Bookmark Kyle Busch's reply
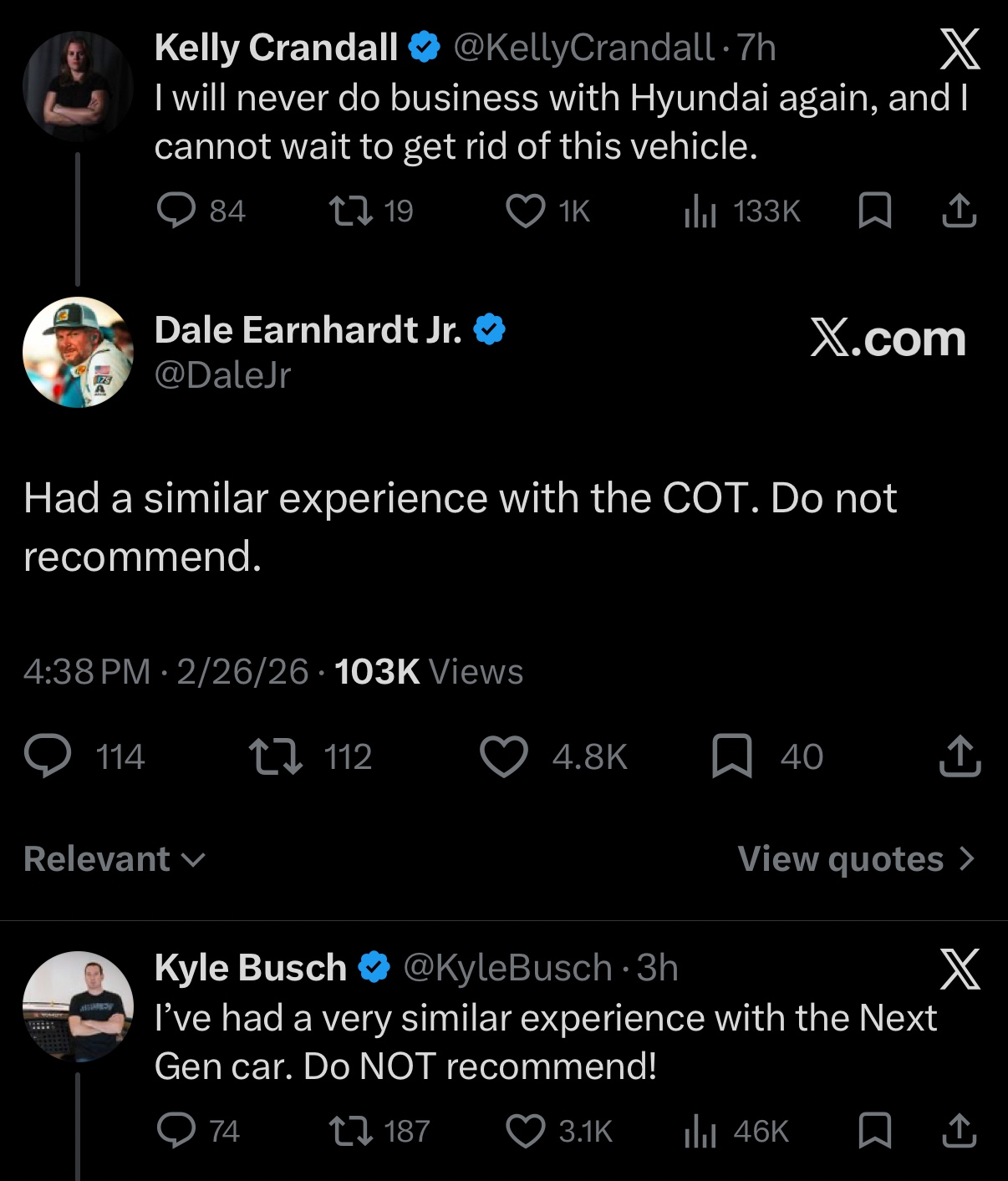Screen dimensions: 1008x1181 (875, 1132)
